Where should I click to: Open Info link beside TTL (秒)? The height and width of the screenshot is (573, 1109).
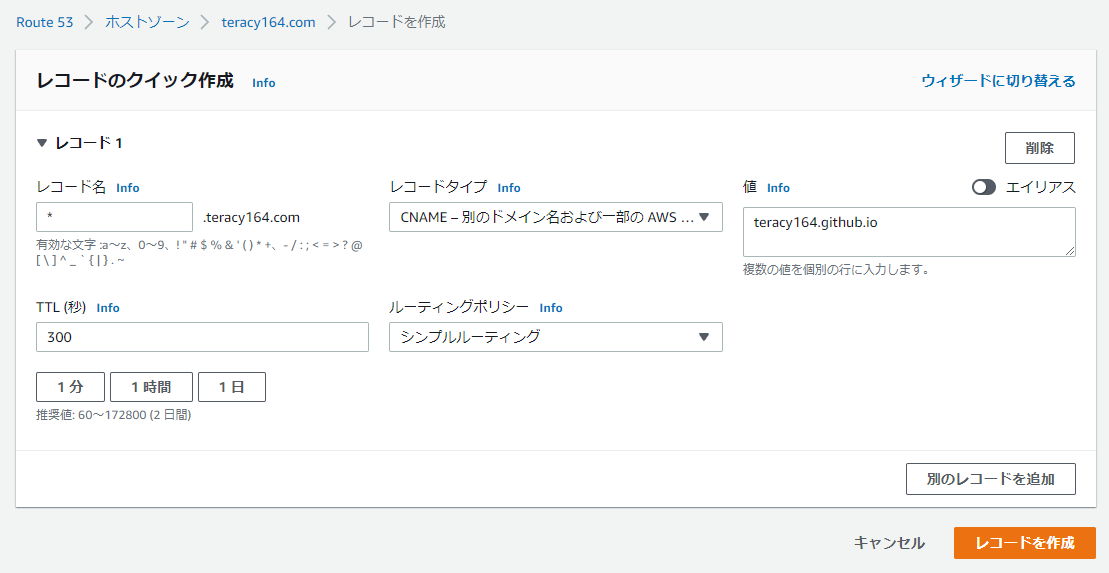tap(108, 308)
